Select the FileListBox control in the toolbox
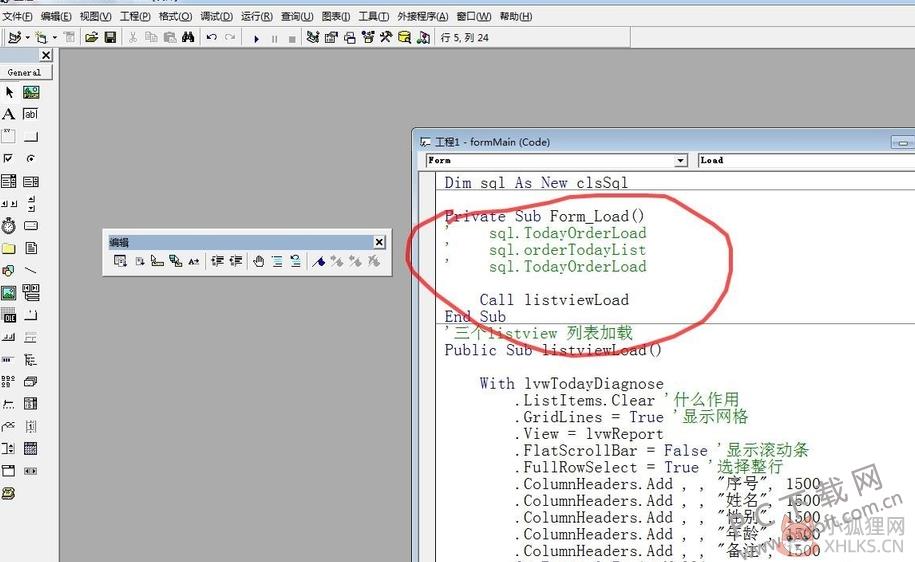Viewport: 915px width, 562px height. click(31, 248)
